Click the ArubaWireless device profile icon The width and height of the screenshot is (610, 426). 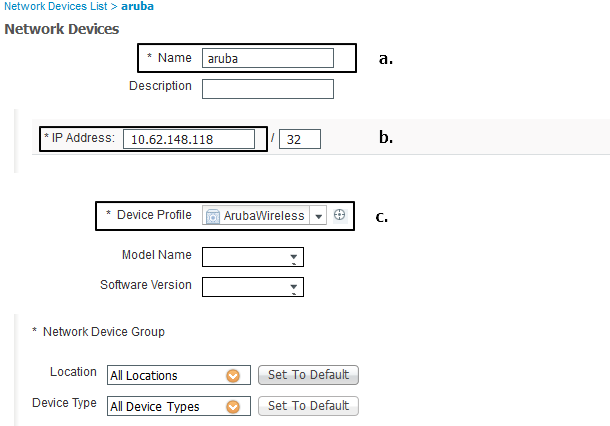pyautogui.click(x=213, y=216)
